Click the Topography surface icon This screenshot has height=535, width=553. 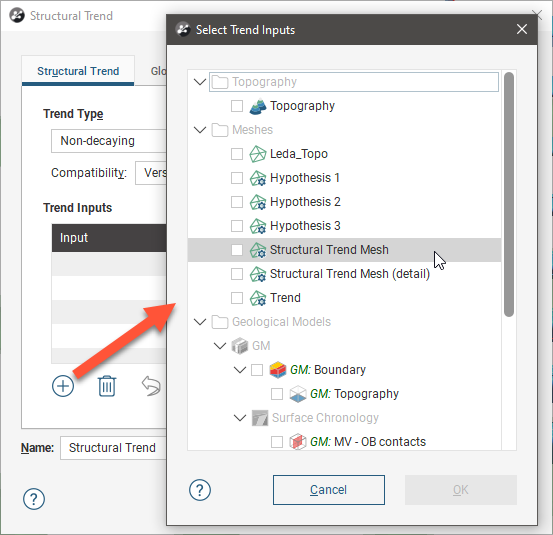click(x=257, y=106)
